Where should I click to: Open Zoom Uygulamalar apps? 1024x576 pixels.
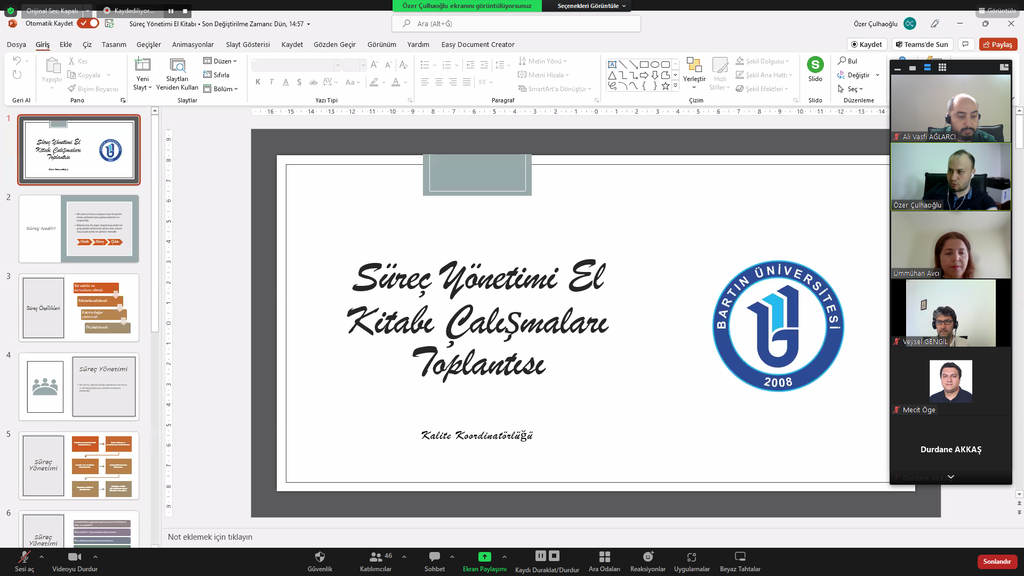pos(692,562)
